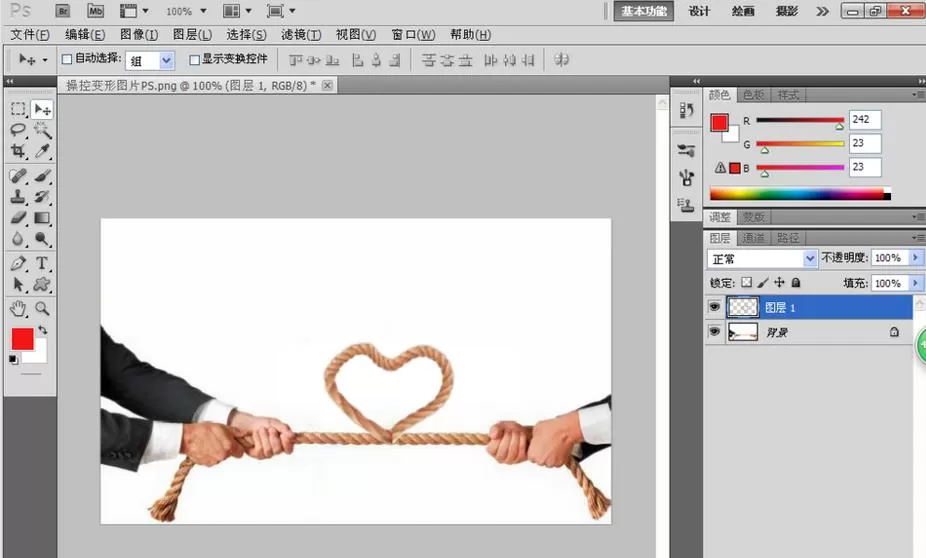Viewport: 926px width, 558px height.
Task: Switch to the 摄影 workspace
Action: (787, 11)
